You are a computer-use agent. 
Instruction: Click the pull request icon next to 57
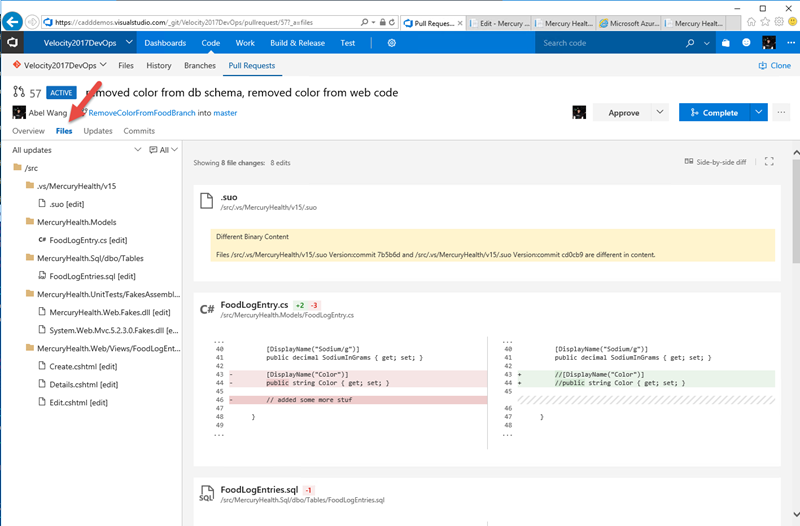click(19, 92)
